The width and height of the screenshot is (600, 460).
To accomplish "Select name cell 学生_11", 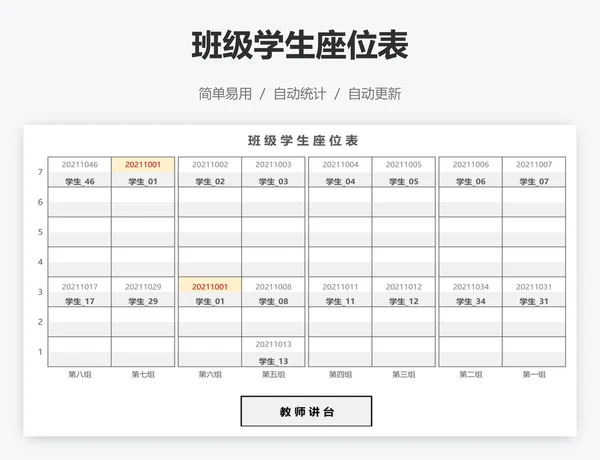I will pos(340,301).
